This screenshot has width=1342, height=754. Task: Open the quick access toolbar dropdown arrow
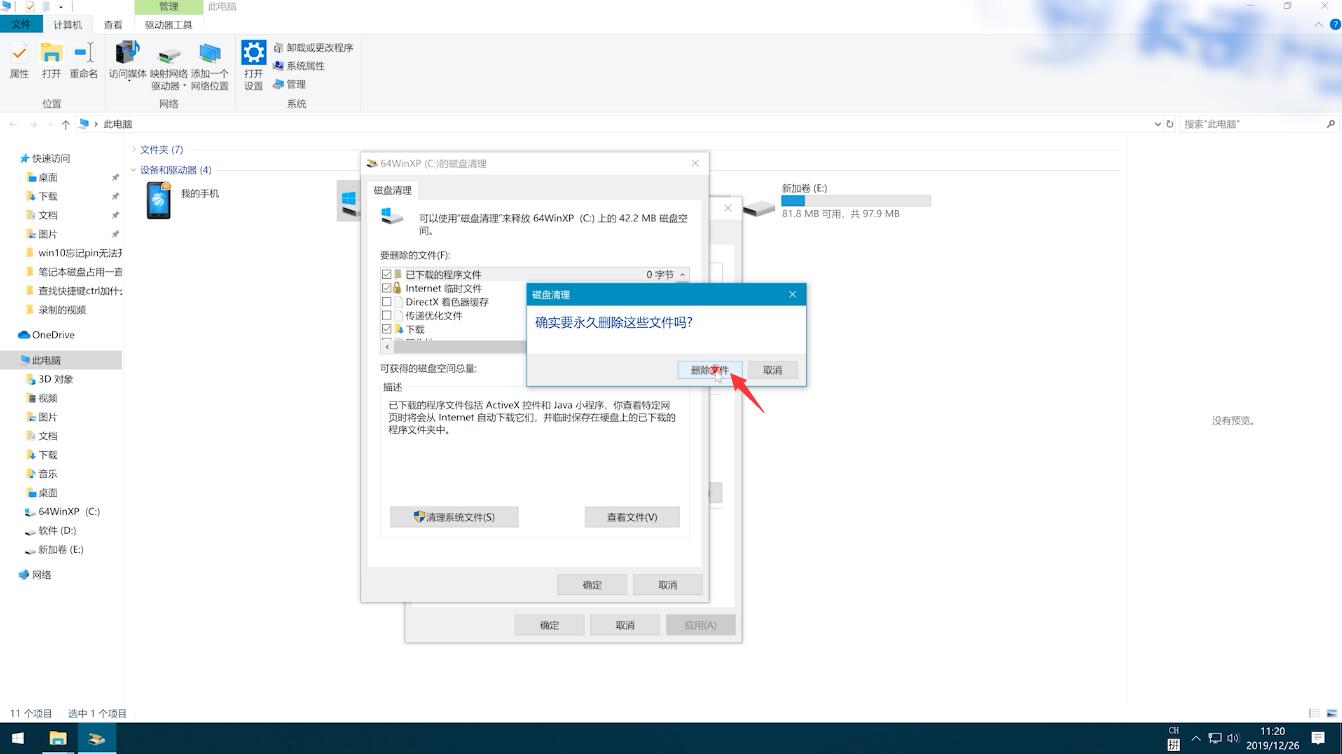[x=61, y=7]
